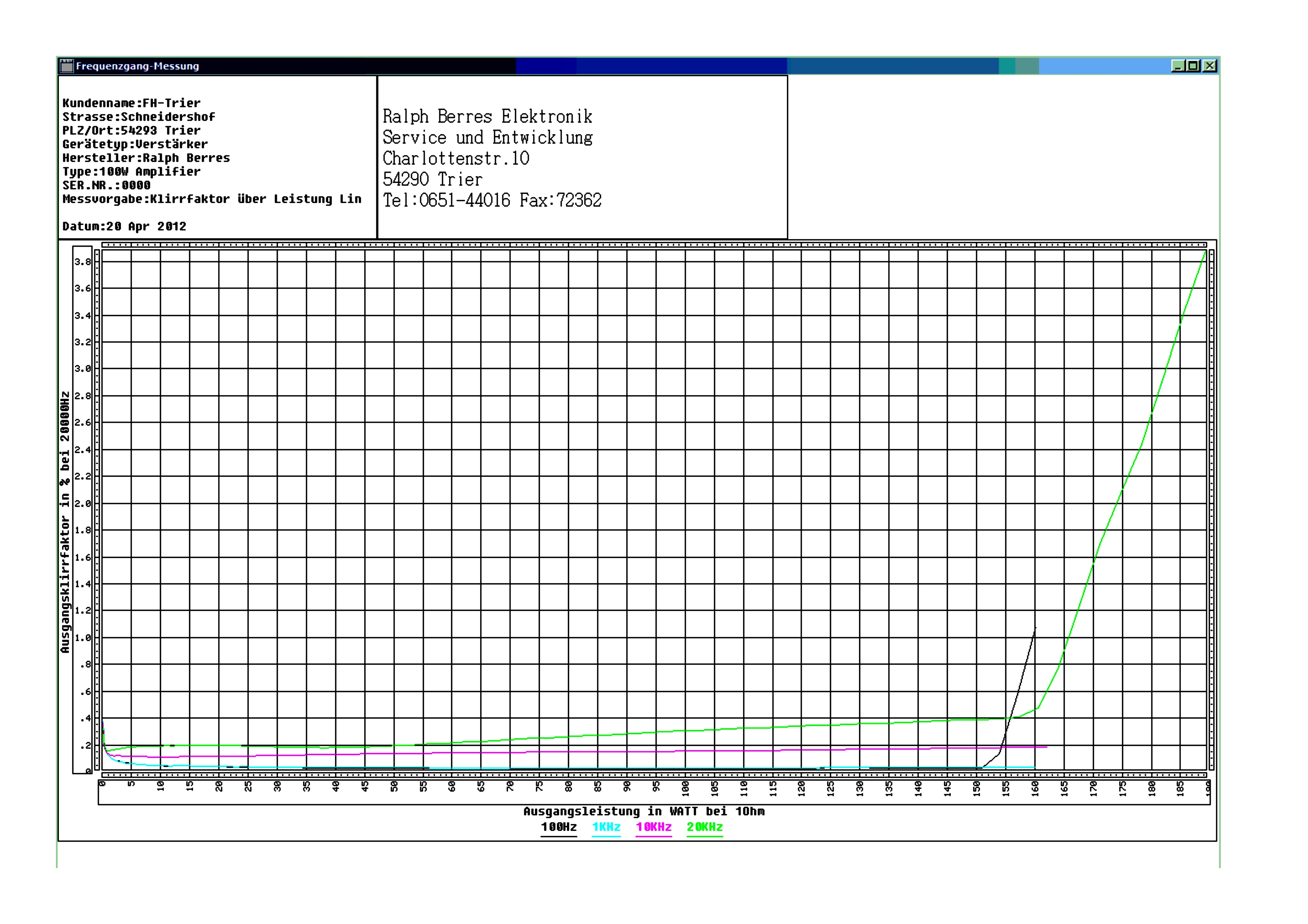Click the Datum:20 Apr 2012 text

[124, 226]
